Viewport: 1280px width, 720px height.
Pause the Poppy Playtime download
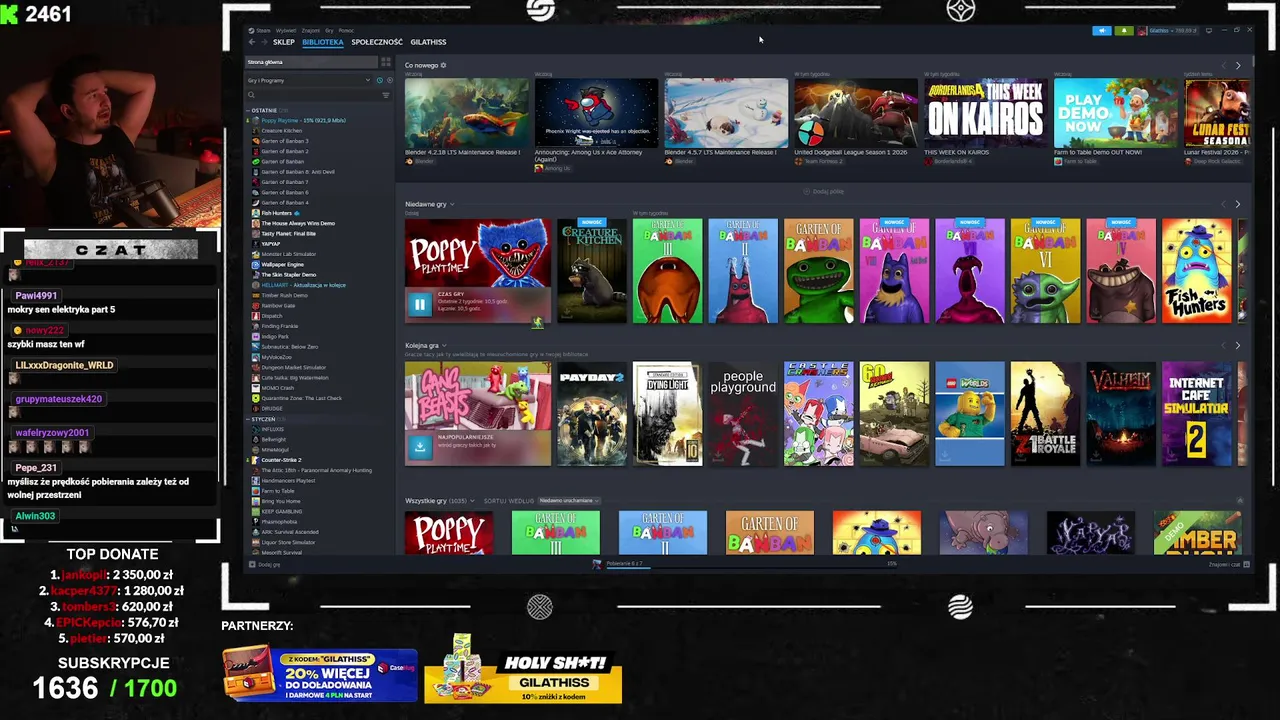(x=420, y=304)
